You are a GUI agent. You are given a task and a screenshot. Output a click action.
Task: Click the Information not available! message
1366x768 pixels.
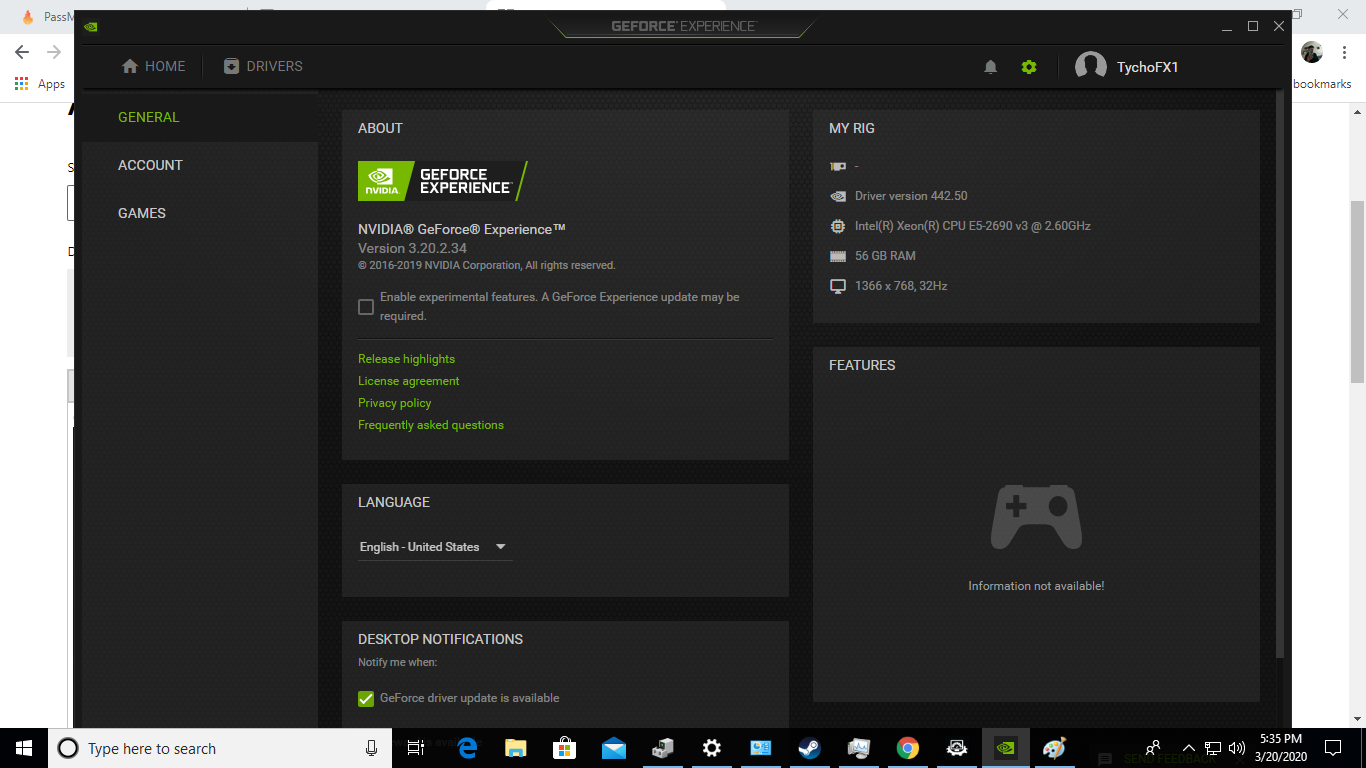1036,586
